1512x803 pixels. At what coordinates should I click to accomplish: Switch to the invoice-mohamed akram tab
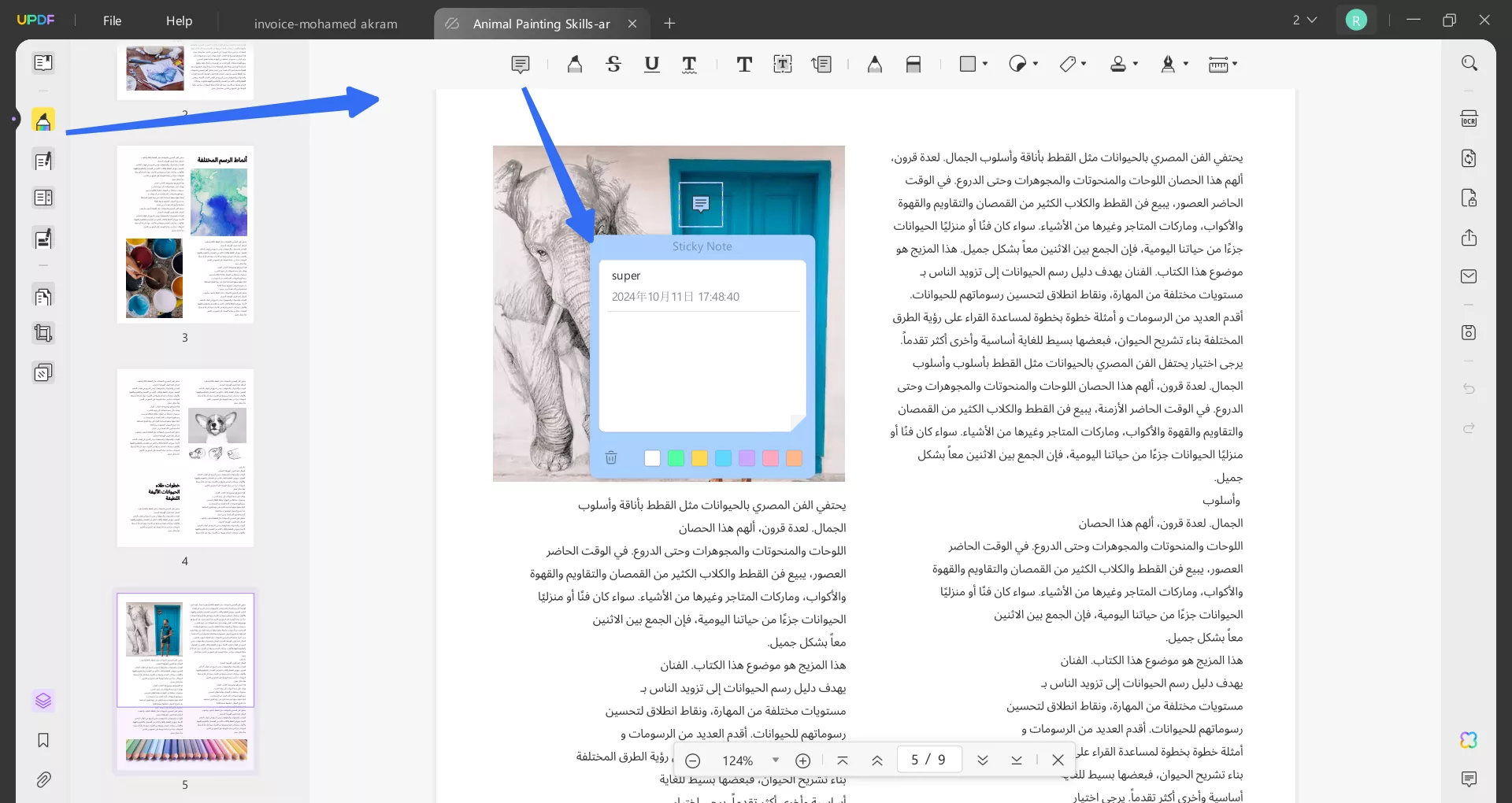pos(325,24)
